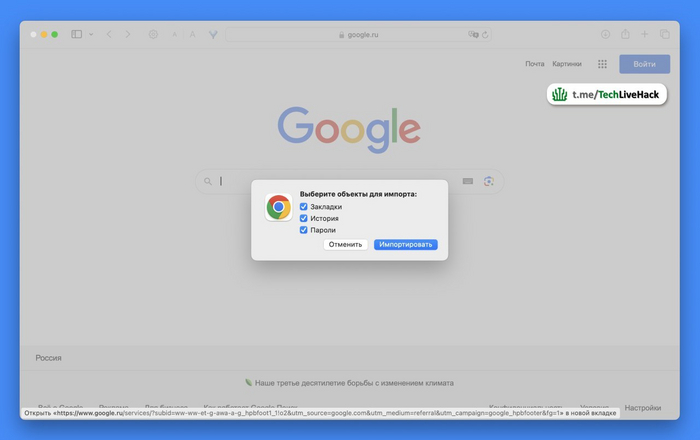700x440 pixels.
Task: Click the Отменить button
Action: 346,245
